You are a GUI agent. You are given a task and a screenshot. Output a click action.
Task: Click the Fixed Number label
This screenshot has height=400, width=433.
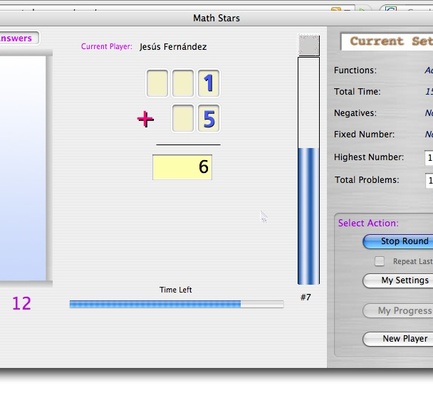[364, 134]
